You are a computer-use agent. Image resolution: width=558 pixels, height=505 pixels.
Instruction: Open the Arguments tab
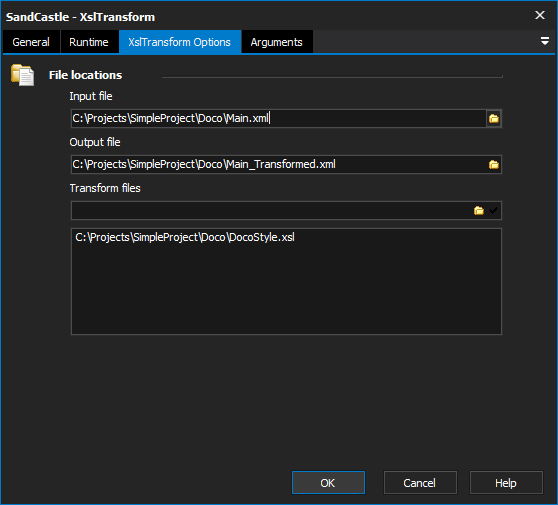[277, 42]
